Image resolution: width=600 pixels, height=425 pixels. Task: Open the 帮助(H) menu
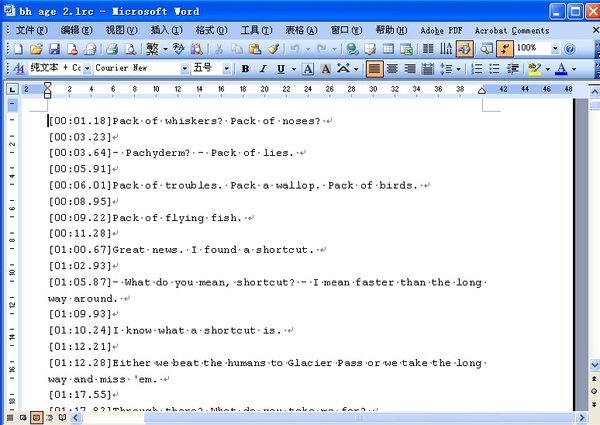391,30
